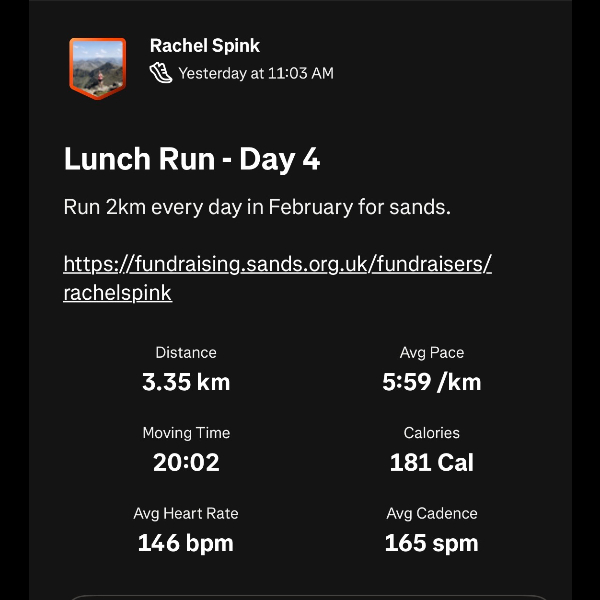Select the Distance stat label

pyautogui.click(x=186, y=352)
